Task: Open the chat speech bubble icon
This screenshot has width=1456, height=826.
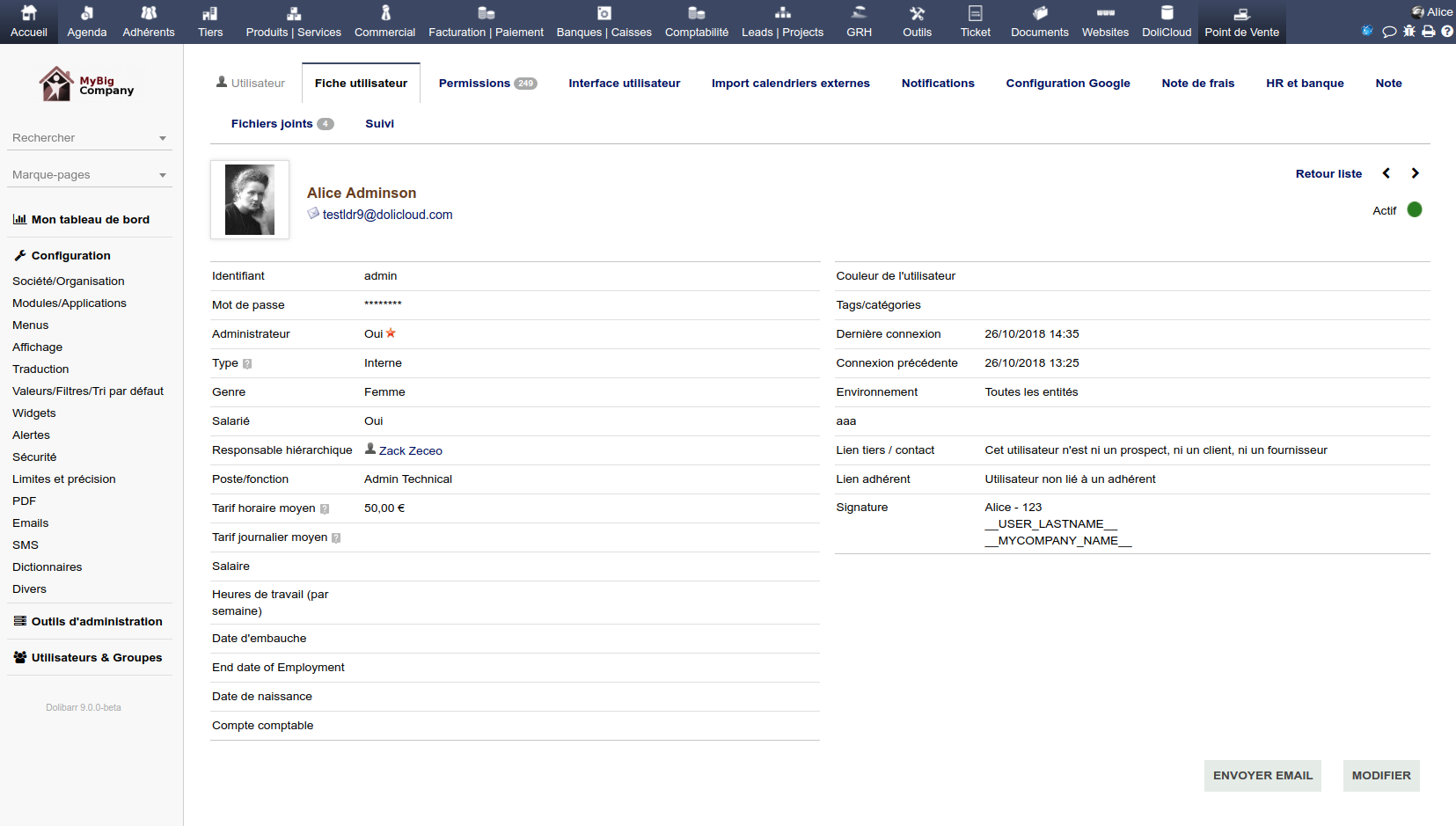Action: tap(1389, 32)
